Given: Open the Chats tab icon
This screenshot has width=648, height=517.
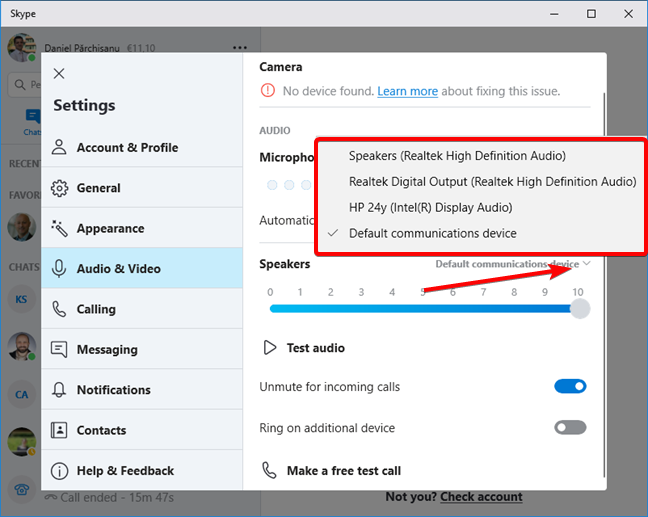Looking at the screenshot, I should tap(33, 116).
